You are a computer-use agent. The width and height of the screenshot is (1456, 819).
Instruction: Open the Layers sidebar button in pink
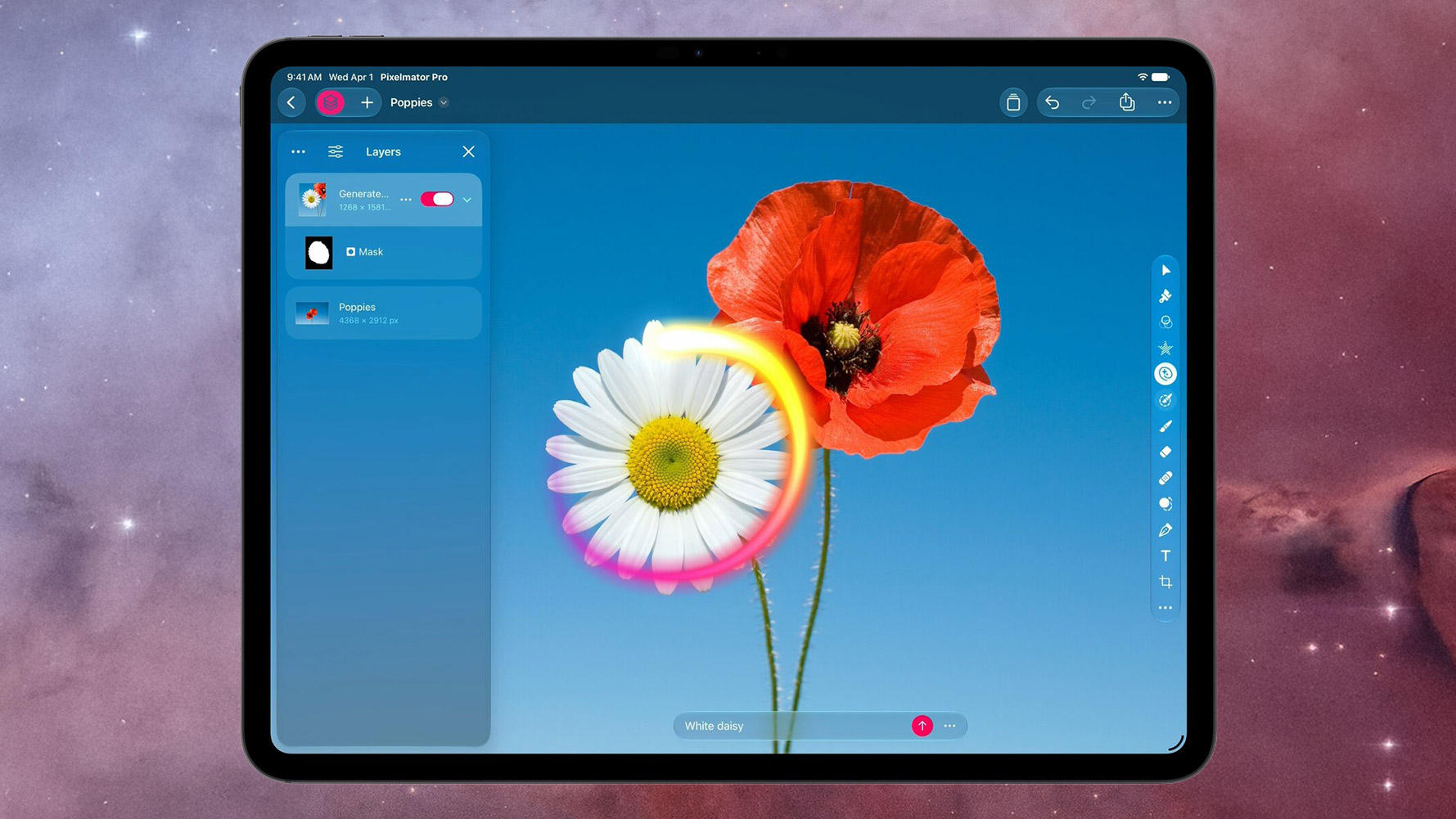tap(331, 102)
